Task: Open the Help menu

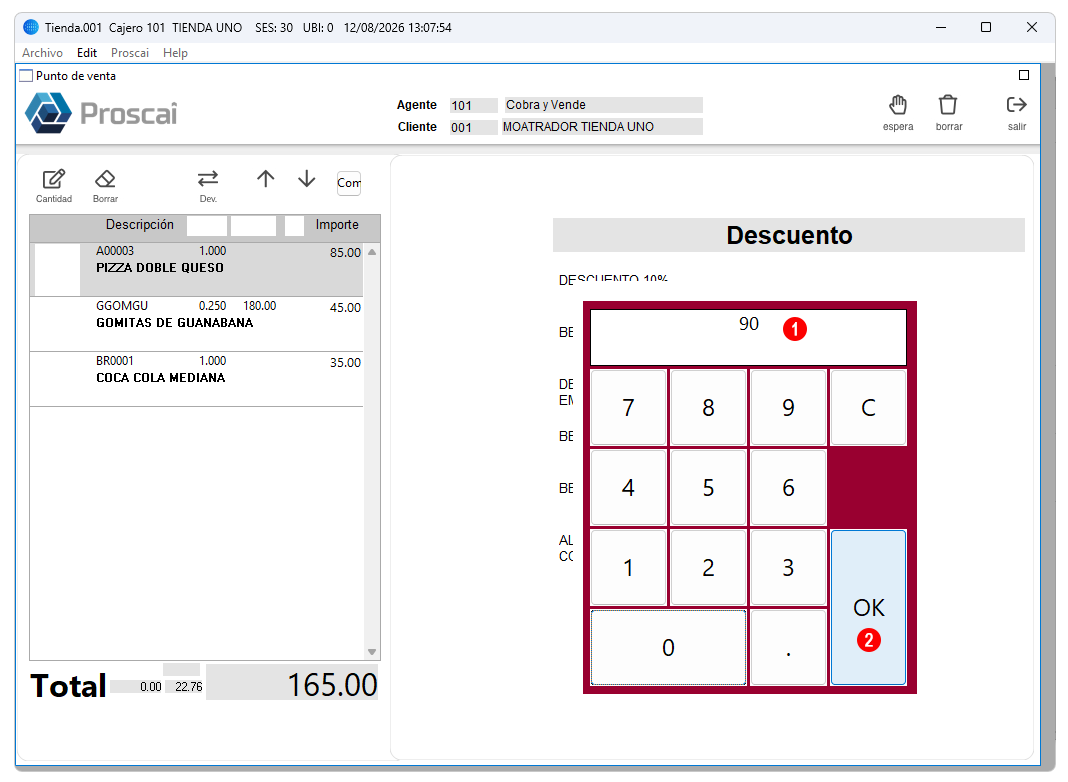Action: (x=175, y=52)
